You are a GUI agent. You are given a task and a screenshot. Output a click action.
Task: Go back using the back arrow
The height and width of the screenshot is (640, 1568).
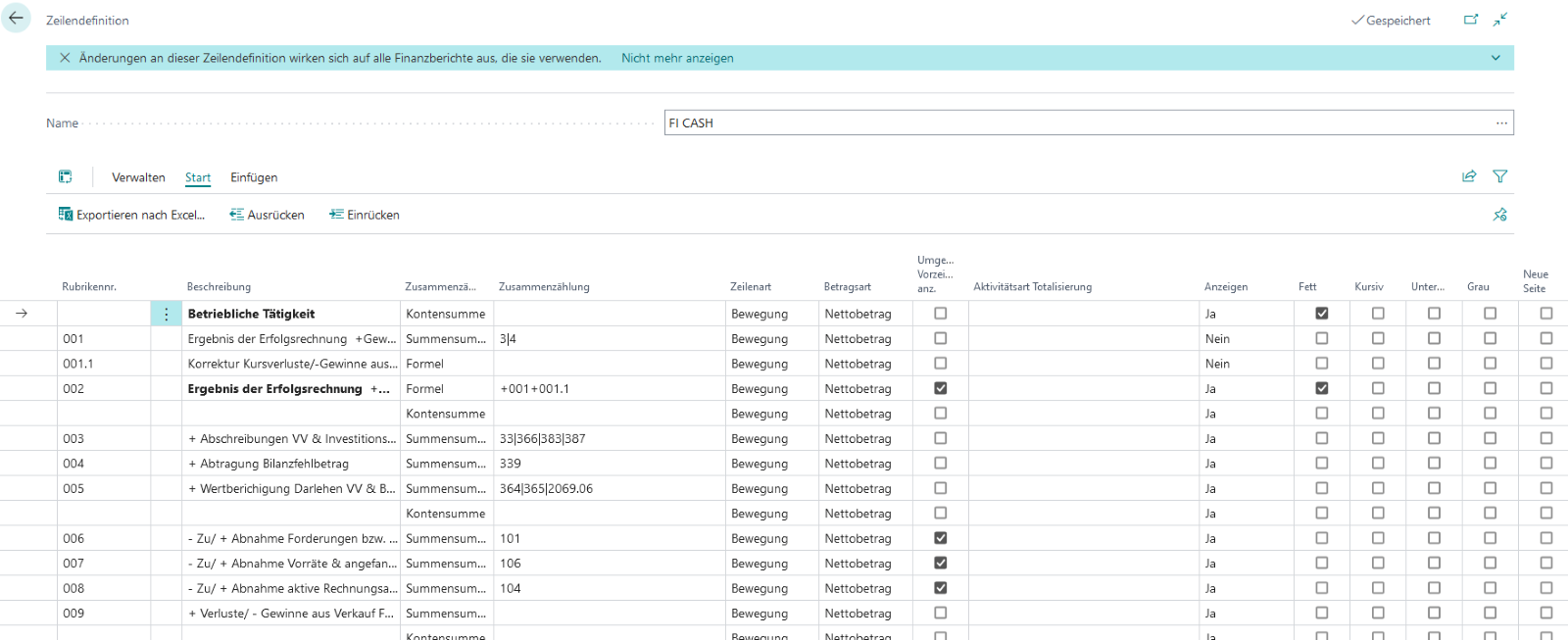[x=16, y=18]
